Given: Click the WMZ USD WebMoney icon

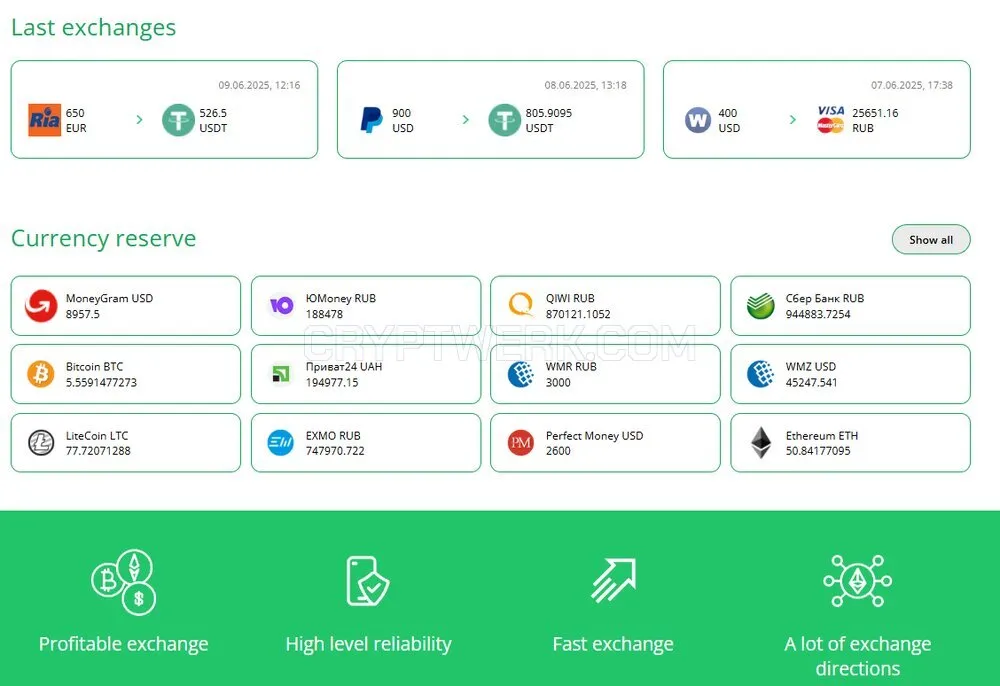Looking at the screenshot, I should (x=760, y=374).
